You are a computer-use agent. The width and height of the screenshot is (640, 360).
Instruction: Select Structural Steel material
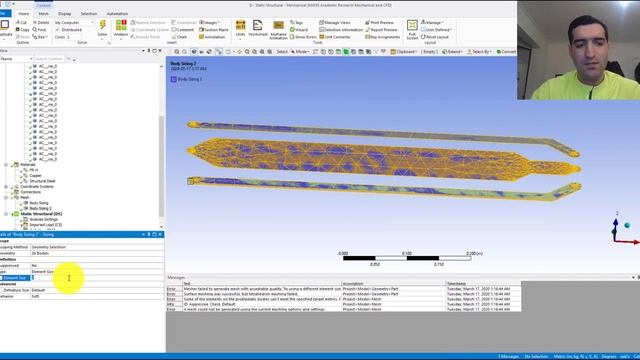tap(42, 181)
